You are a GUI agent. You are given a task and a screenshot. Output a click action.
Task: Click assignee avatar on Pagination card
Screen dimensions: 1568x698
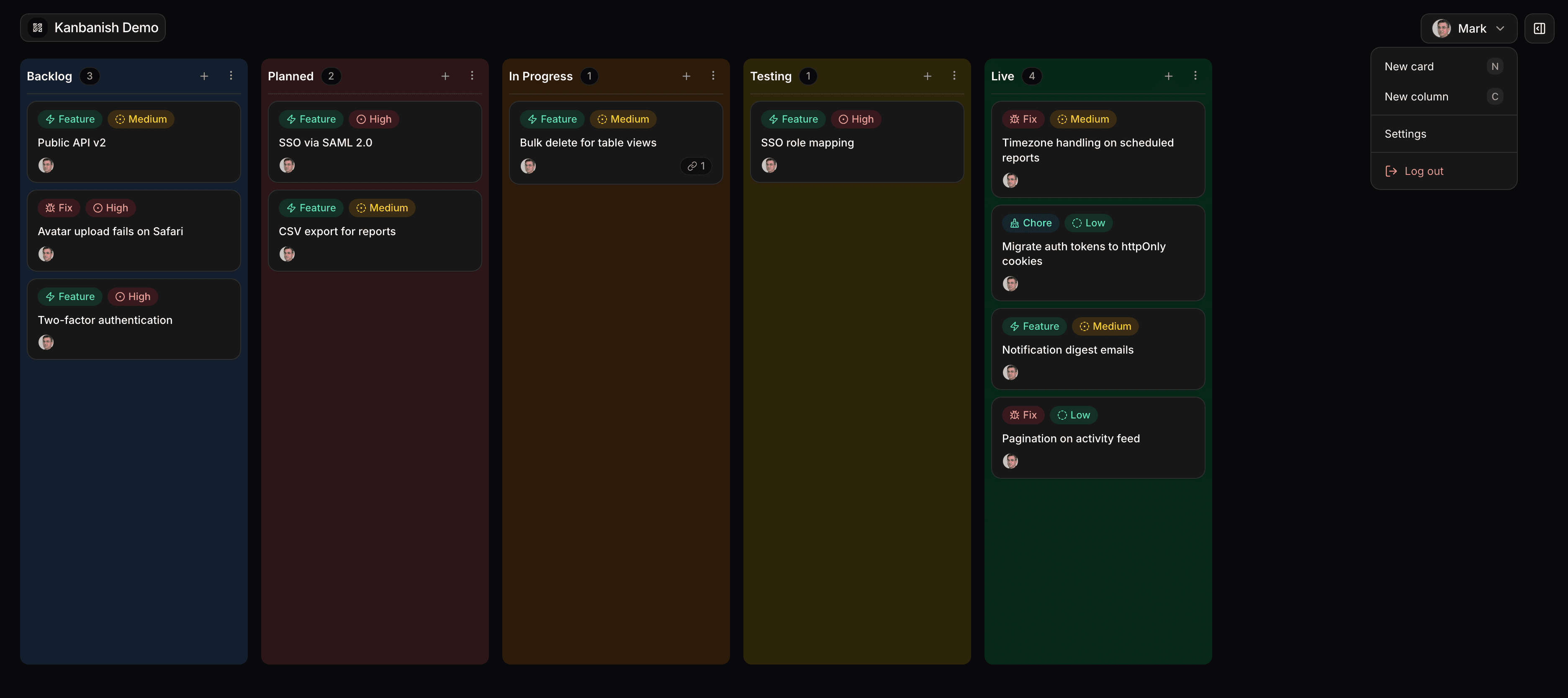tap(1010, 461)
